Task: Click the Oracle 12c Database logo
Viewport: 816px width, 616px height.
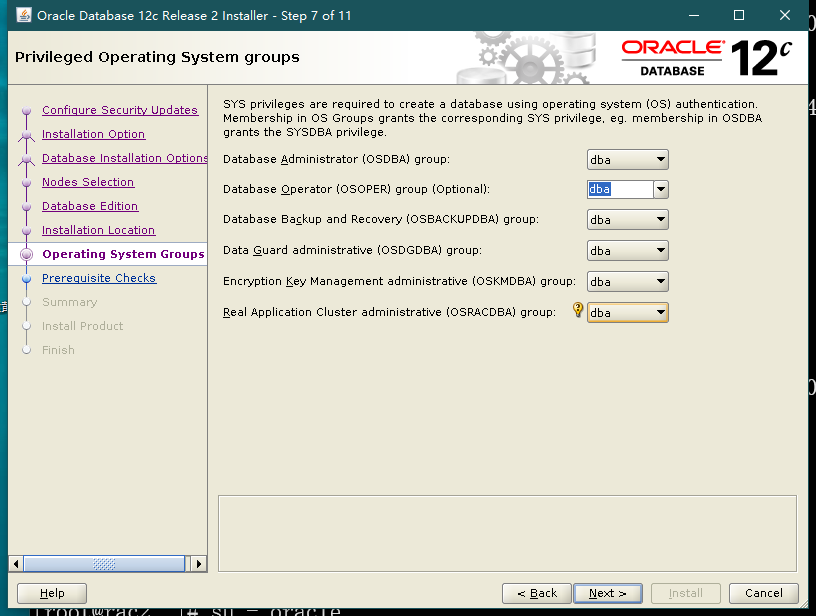Action: [707, 58]
